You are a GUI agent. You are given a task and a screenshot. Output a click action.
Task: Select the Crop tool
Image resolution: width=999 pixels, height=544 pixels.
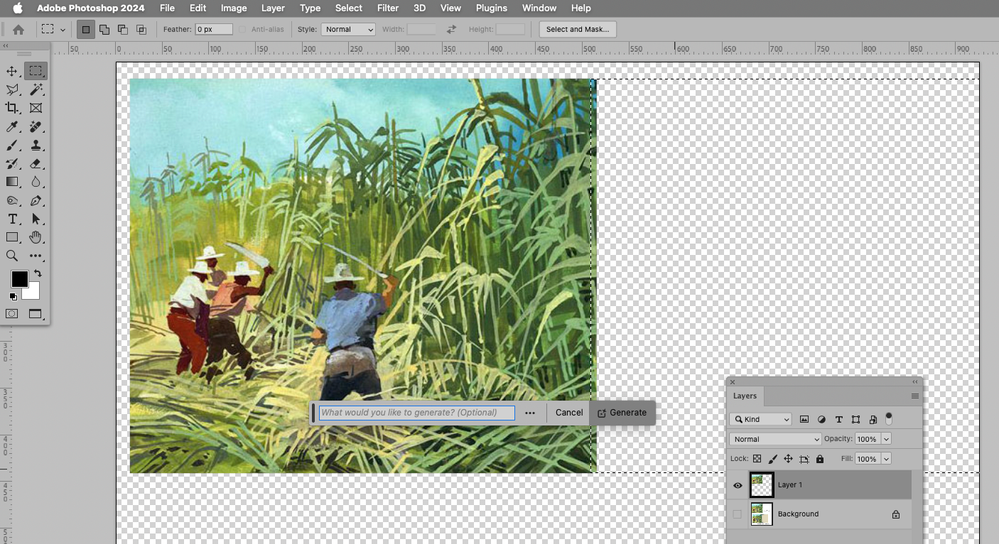tap(12, 108)
